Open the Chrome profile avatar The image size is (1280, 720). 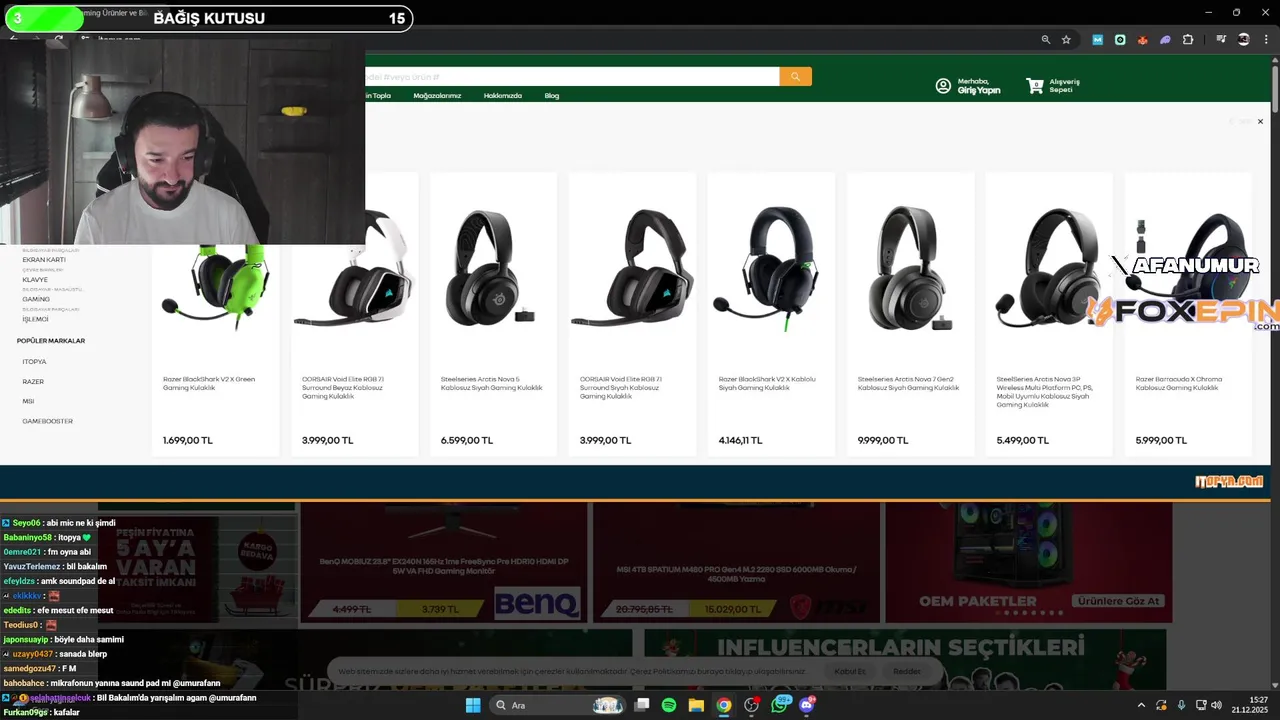tap(1244, 40)
